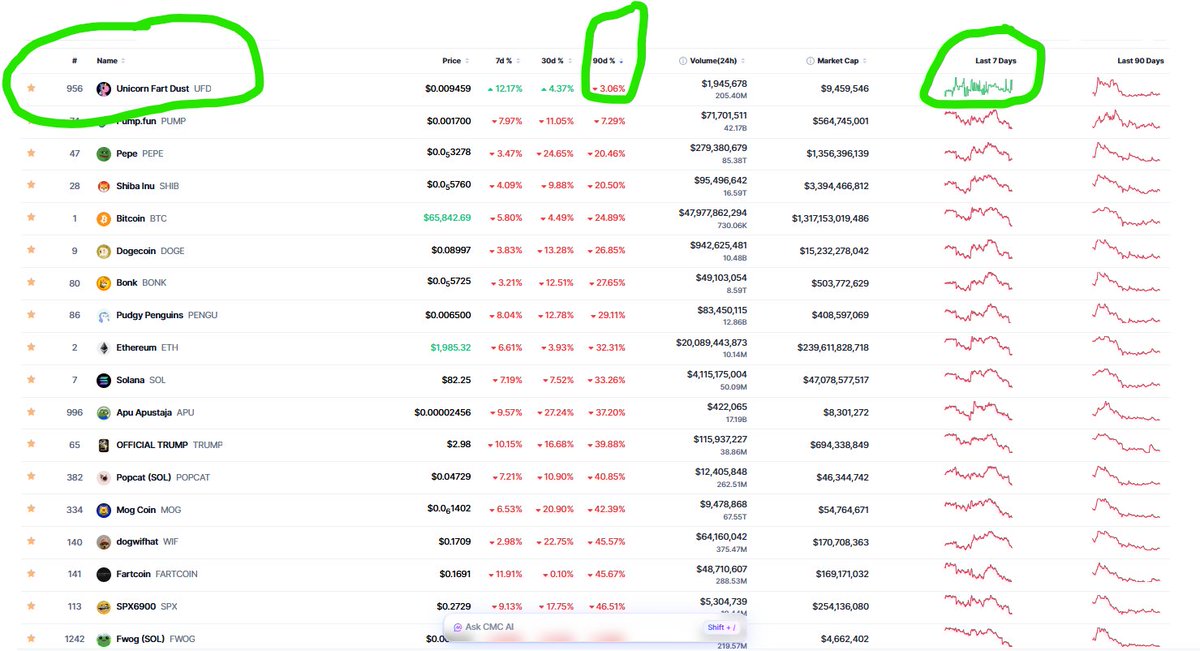Click the Ethereum price $1,985.32
The image size is (1200, 651).
tap(451, 348)
